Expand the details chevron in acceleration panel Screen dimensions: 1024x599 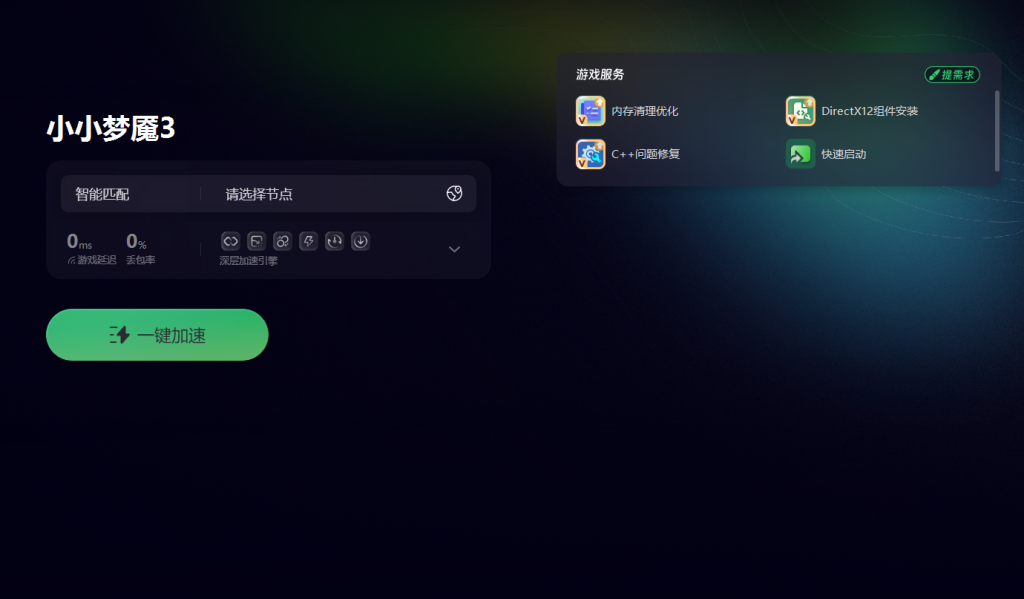[455, 249]
